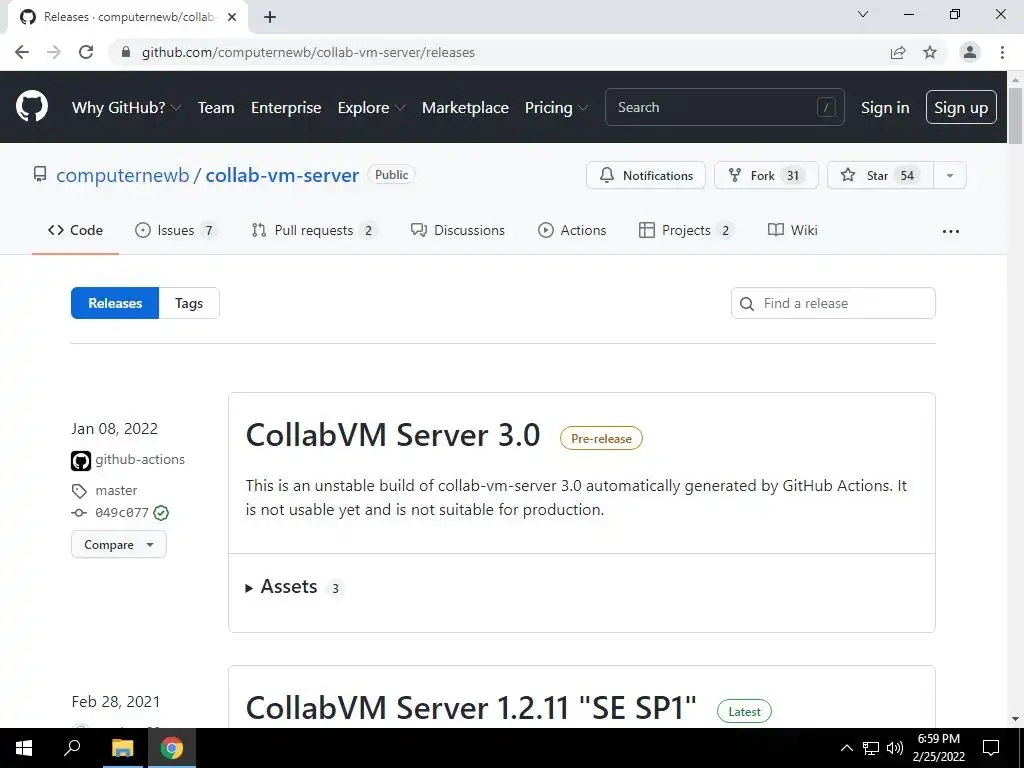Screen dimensions: 1024x768
Task: Click the taskbar search magnifier
Action: click(72, 748)
